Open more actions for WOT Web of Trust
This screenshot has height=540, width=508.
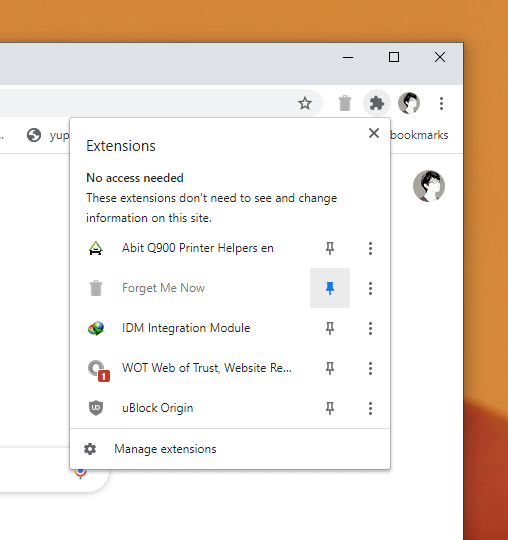click(x=370, y=368)
